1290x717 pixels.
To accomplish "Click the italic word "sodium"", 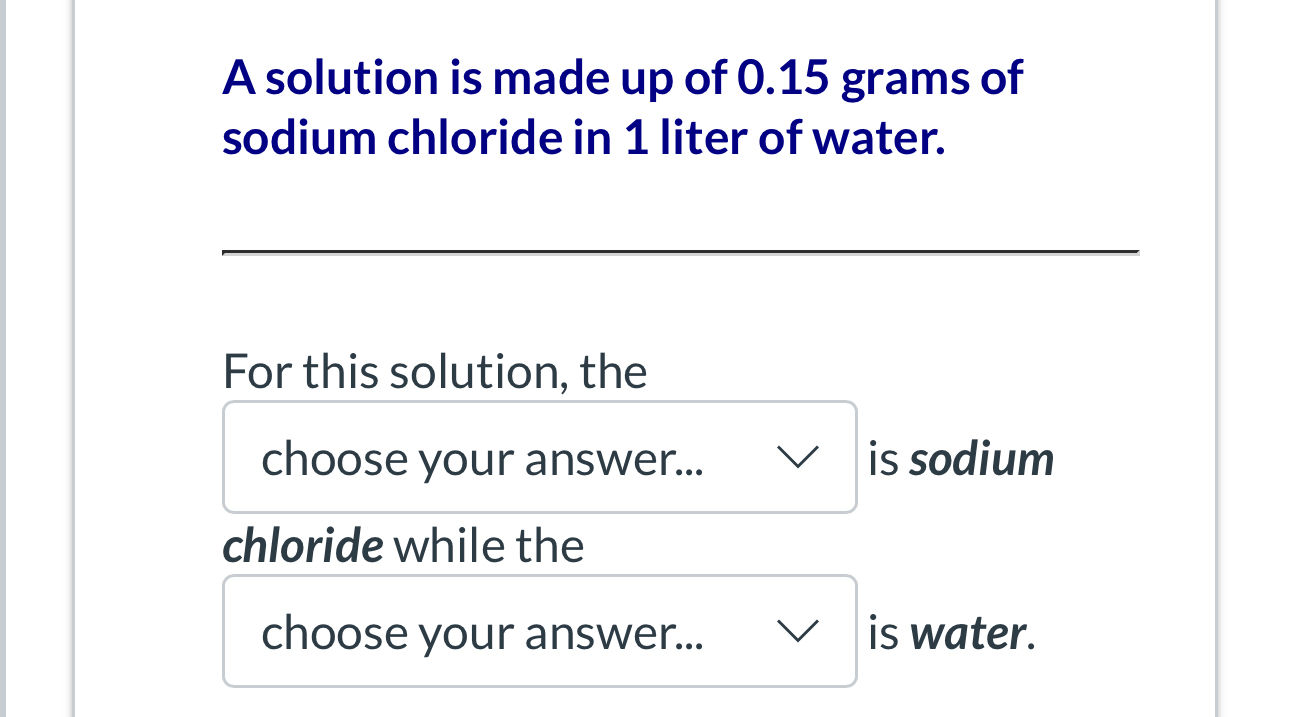I will point(982,458).
